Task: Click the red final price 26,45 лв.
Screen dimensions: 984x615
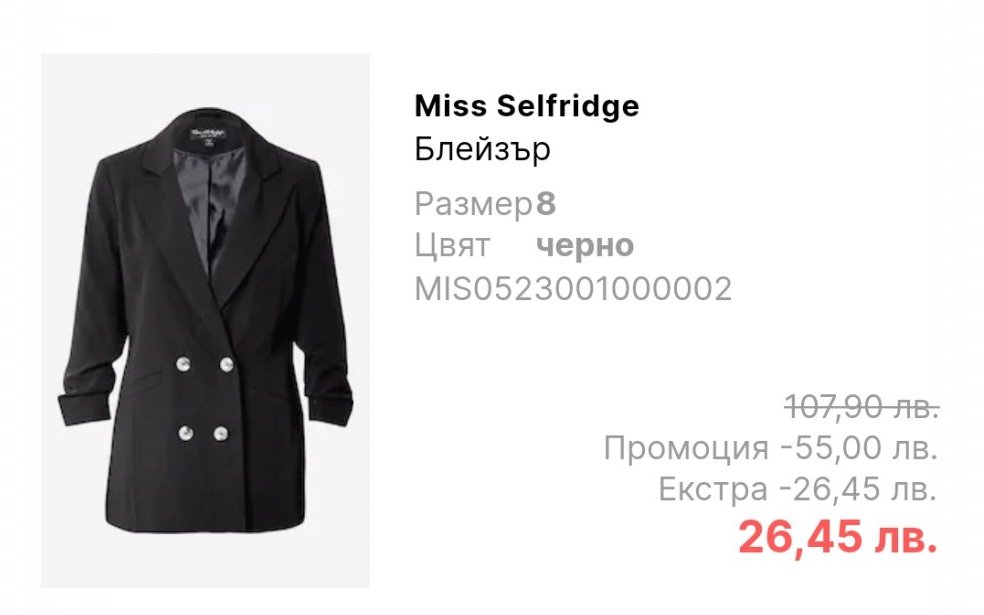Action: click(x=838, y=537)
